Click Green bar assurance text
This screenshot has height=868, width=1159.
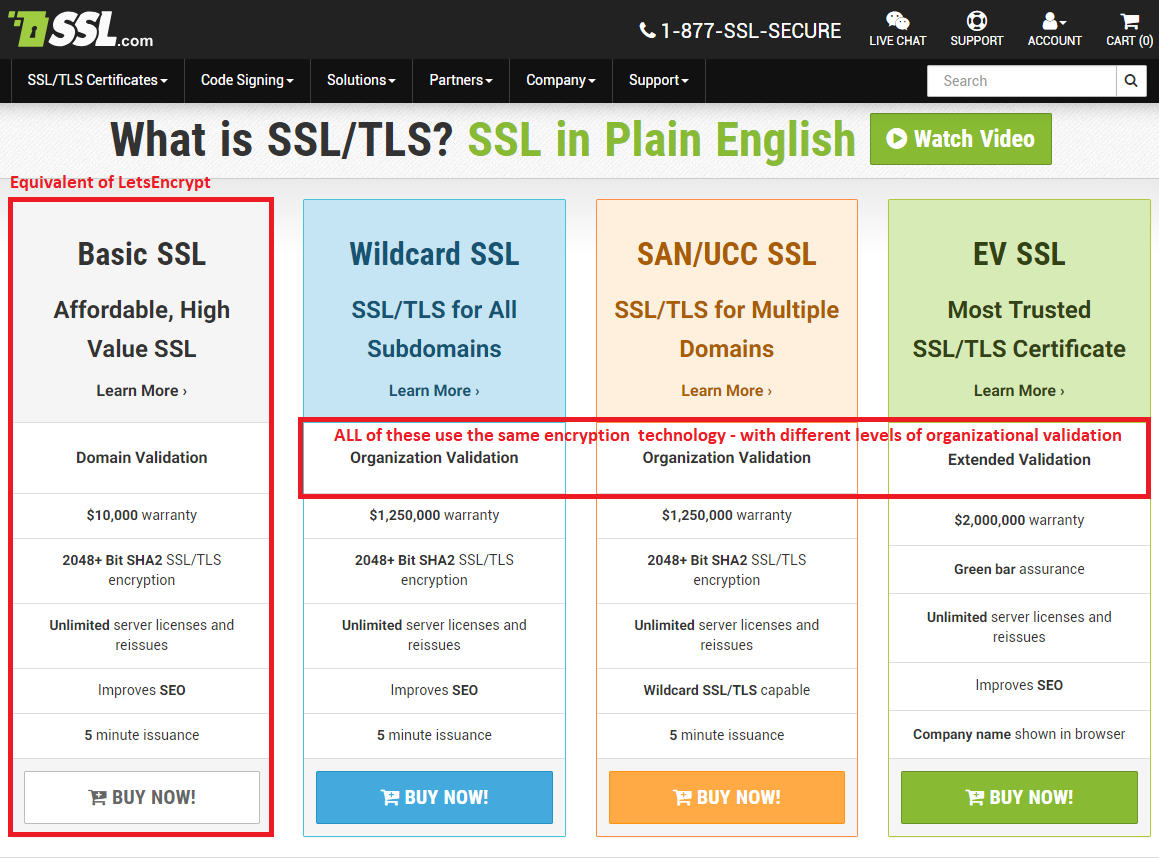coord(1019,569)
